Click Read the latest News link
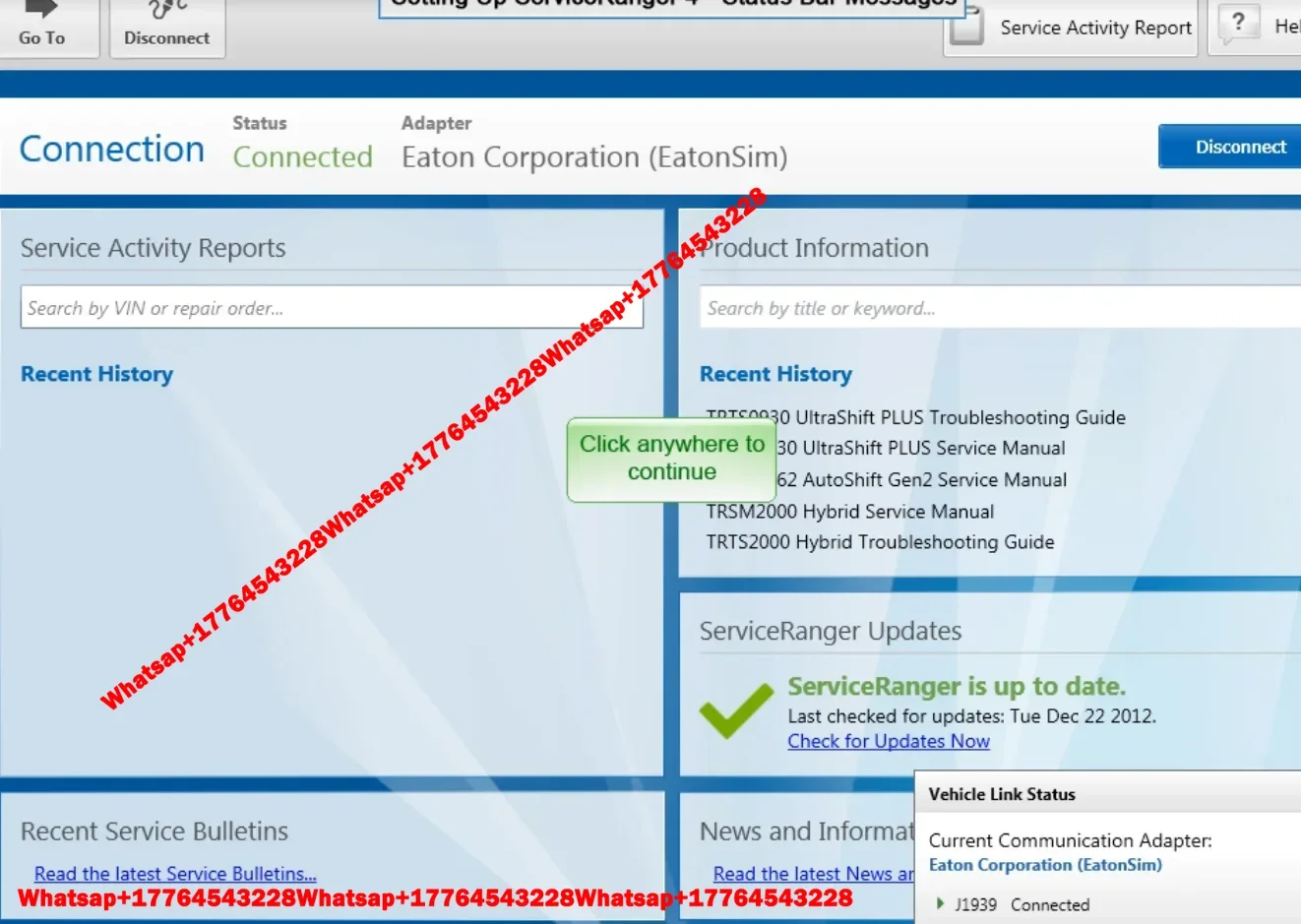 coord(814,874)
